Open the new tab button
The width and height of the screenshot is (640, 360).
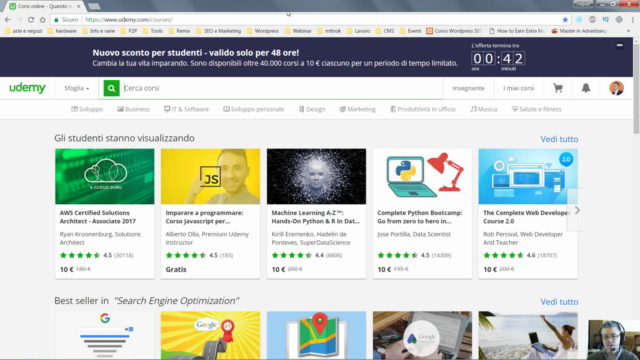(94, 6)
